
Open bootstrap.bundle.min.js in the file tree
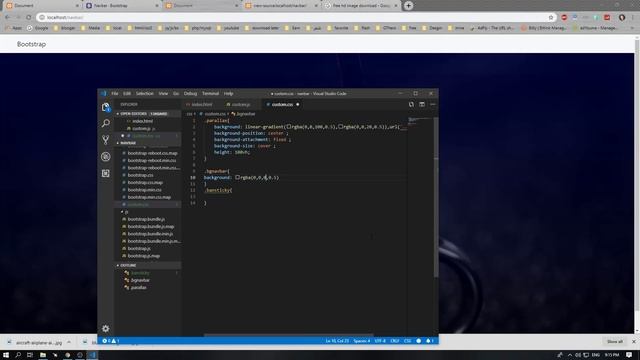pos(150,234)
